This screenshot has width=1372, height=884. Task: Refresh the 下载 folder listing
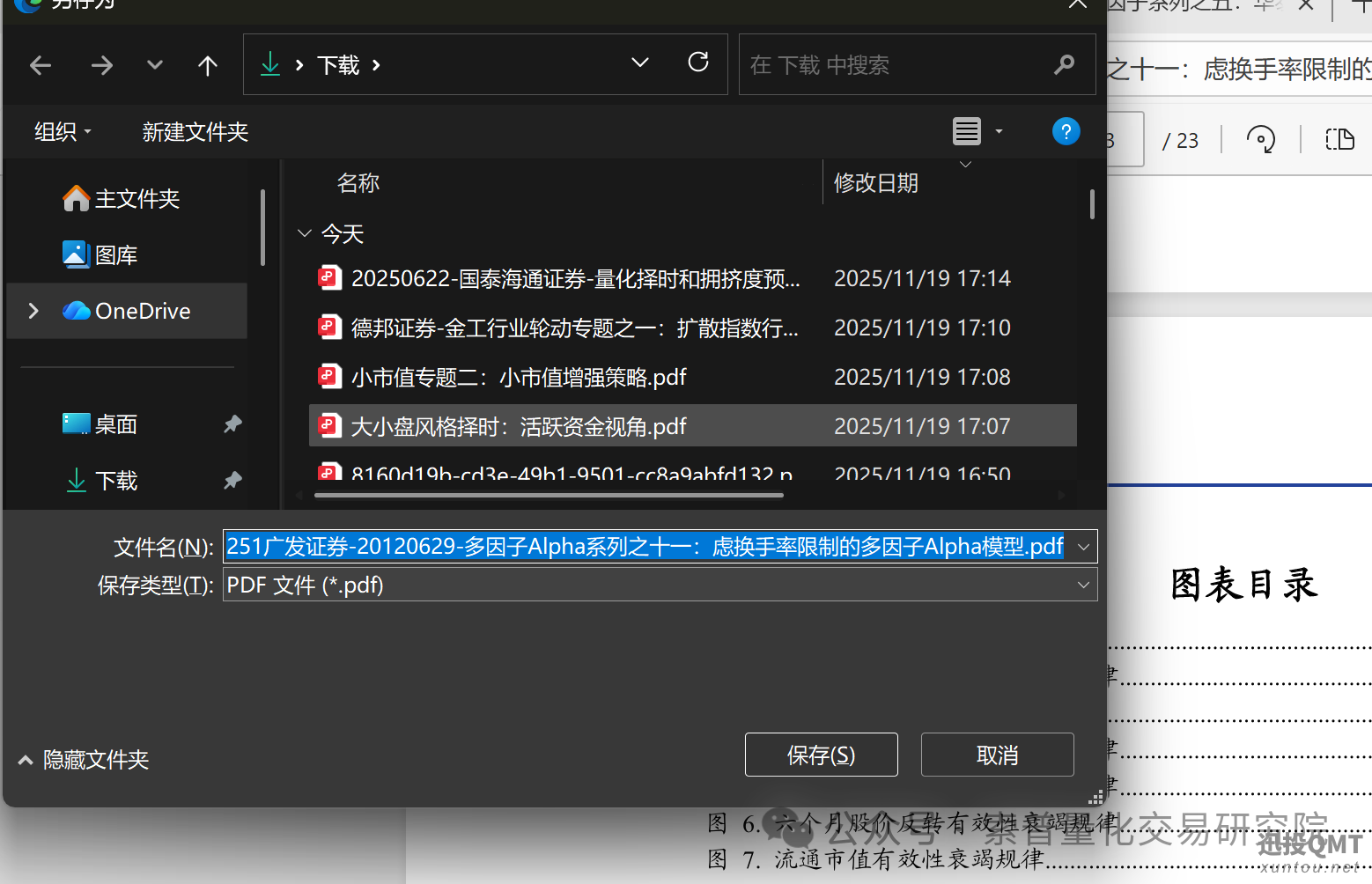click(x=697, y=63)
